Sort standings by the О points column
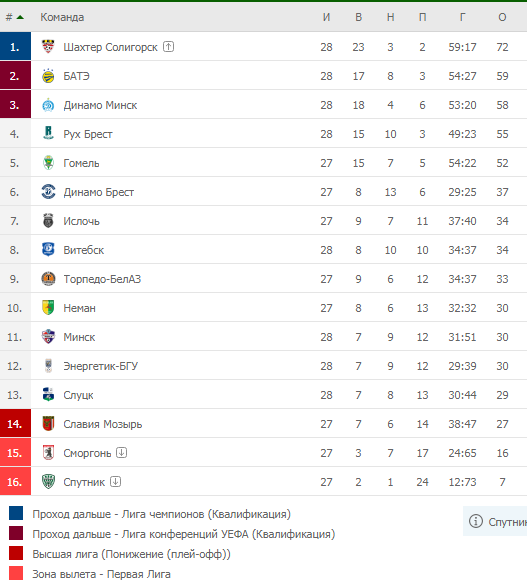The image size is (527, 585). pyautogui.click(x=502, y=17)
